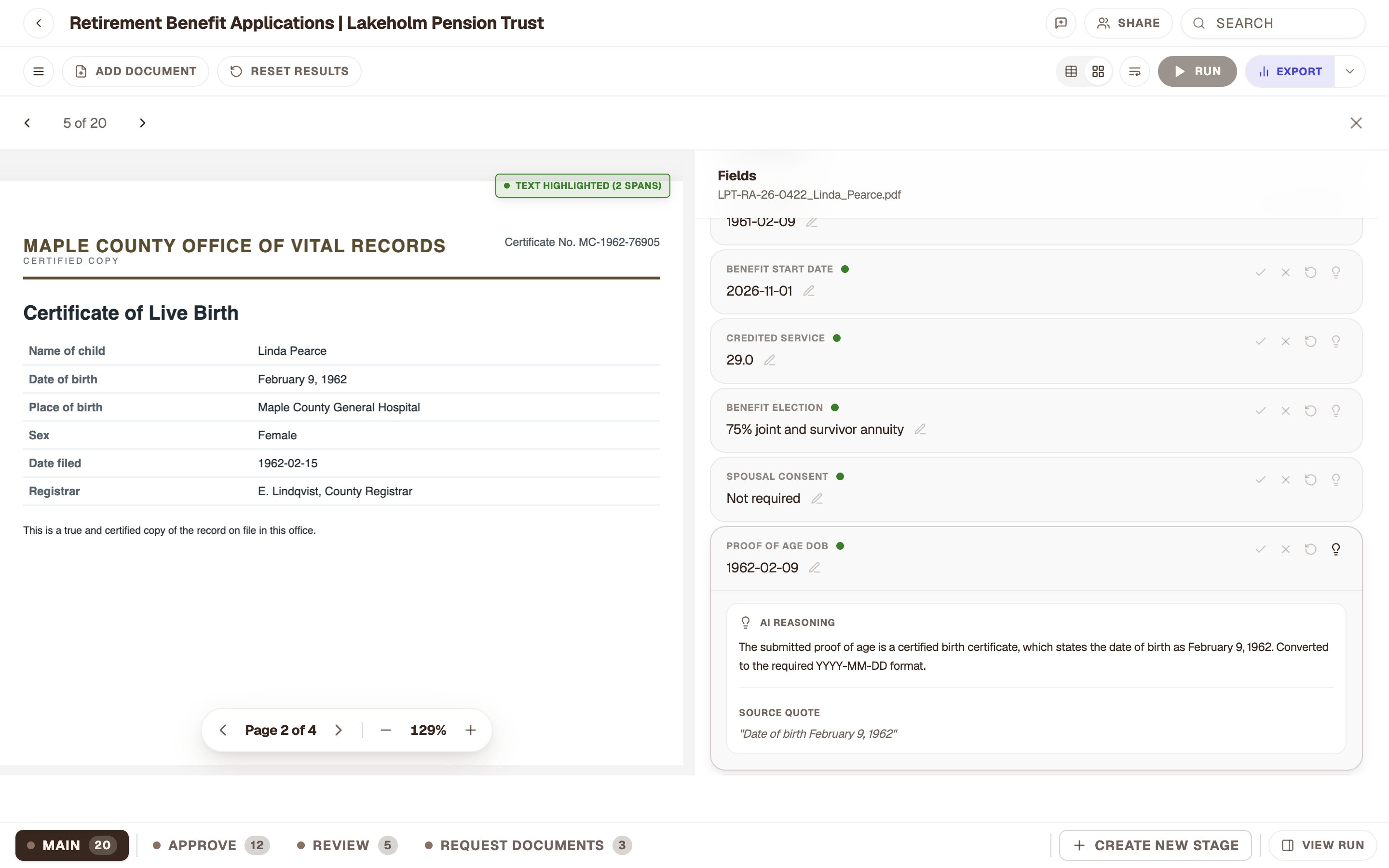
Task: Open the Review stage tab
Action: [347, 845]
